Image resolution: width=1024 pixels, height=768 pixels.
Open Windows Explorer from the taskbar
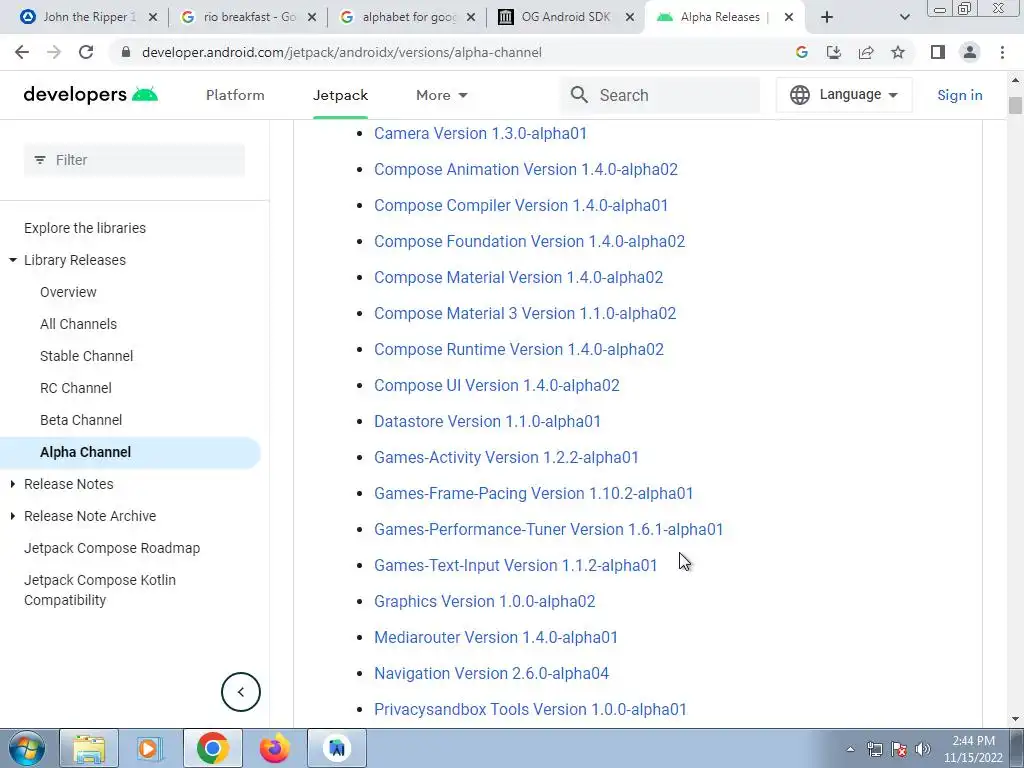point(89,748)
